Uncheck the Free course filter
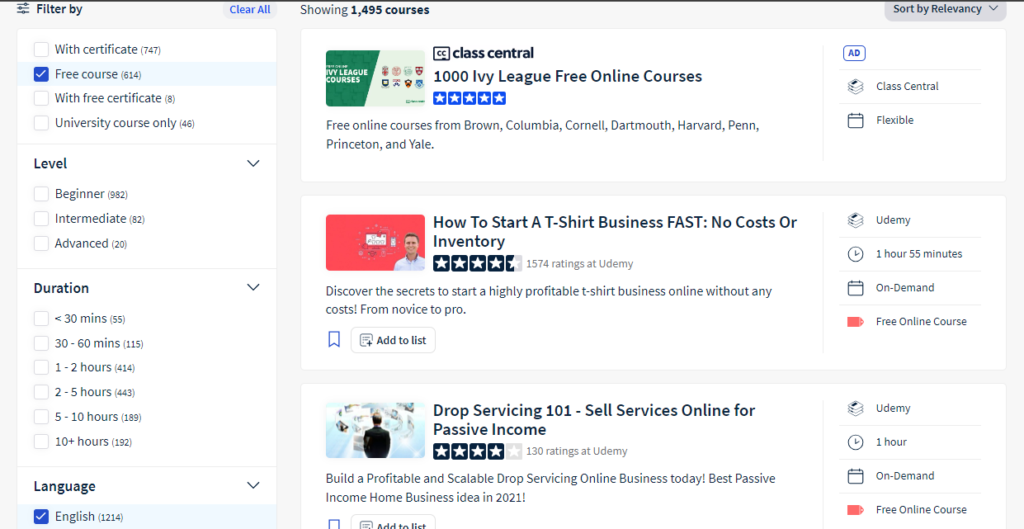The width and height of the screenshot is (1024, 529). 41,74
